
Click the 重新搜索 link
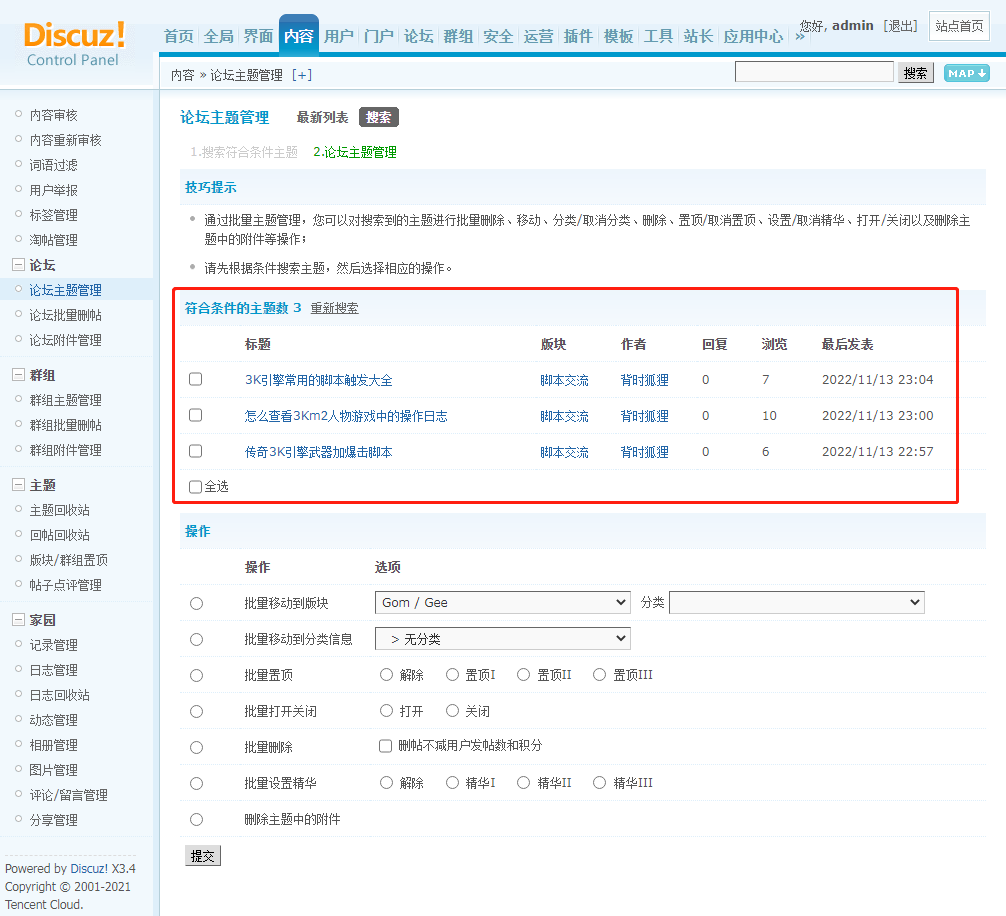(334, 308)
